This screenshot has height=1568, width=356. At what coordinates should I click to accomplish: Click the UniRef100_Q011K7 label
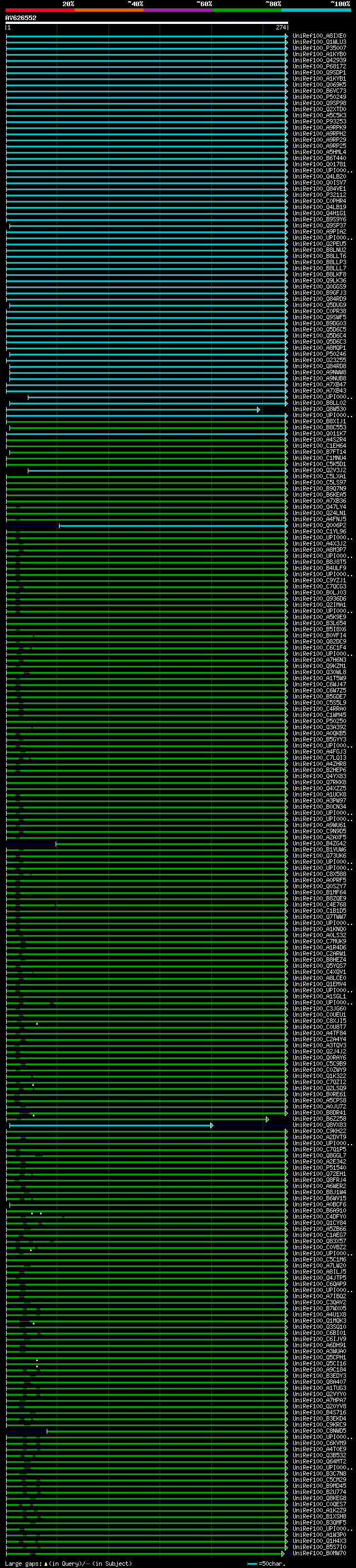point(319,433)
